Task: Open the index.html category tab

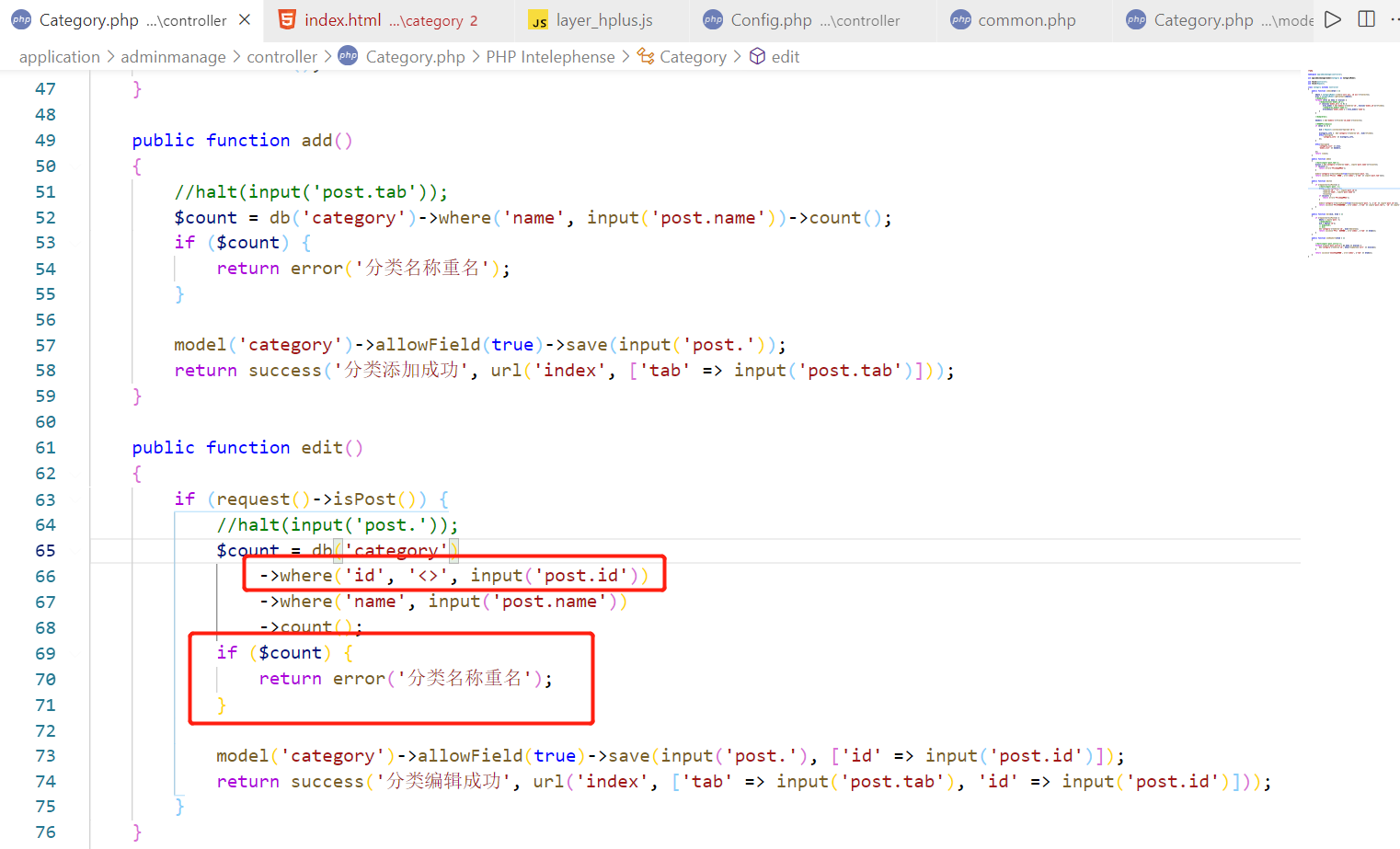Action: click(x=390, y=20)
